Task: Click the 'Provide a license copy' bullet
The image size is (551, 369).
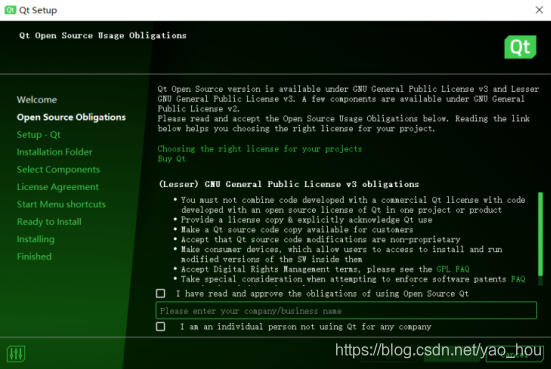Action: (x=306, y=220)
